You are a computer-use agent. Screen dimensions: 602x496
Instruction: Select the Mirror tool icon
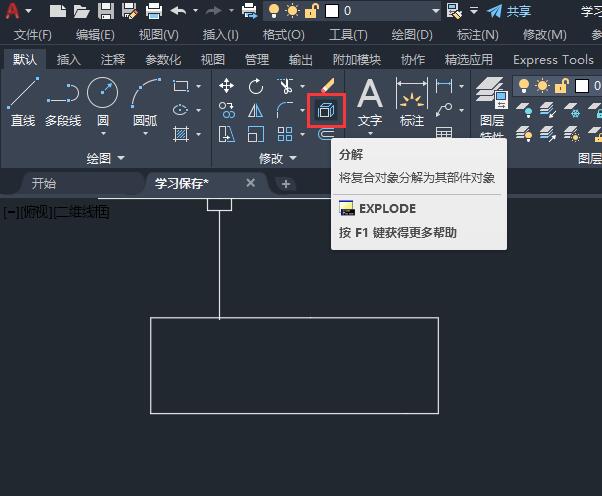pos(256,110)
